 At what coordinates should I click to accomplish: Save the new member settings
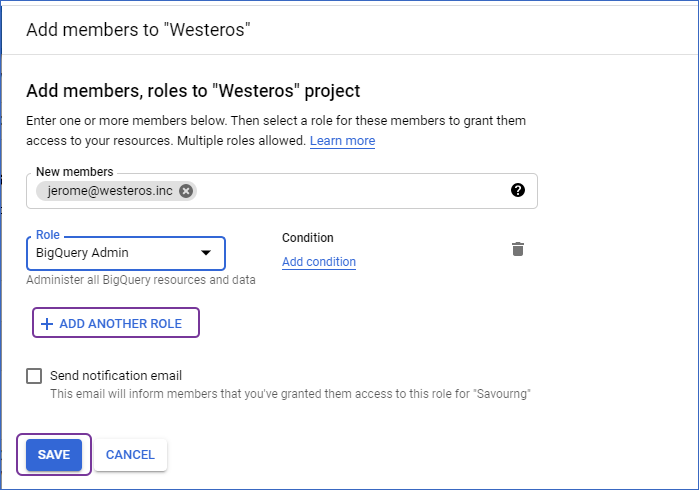pos(54,455)
